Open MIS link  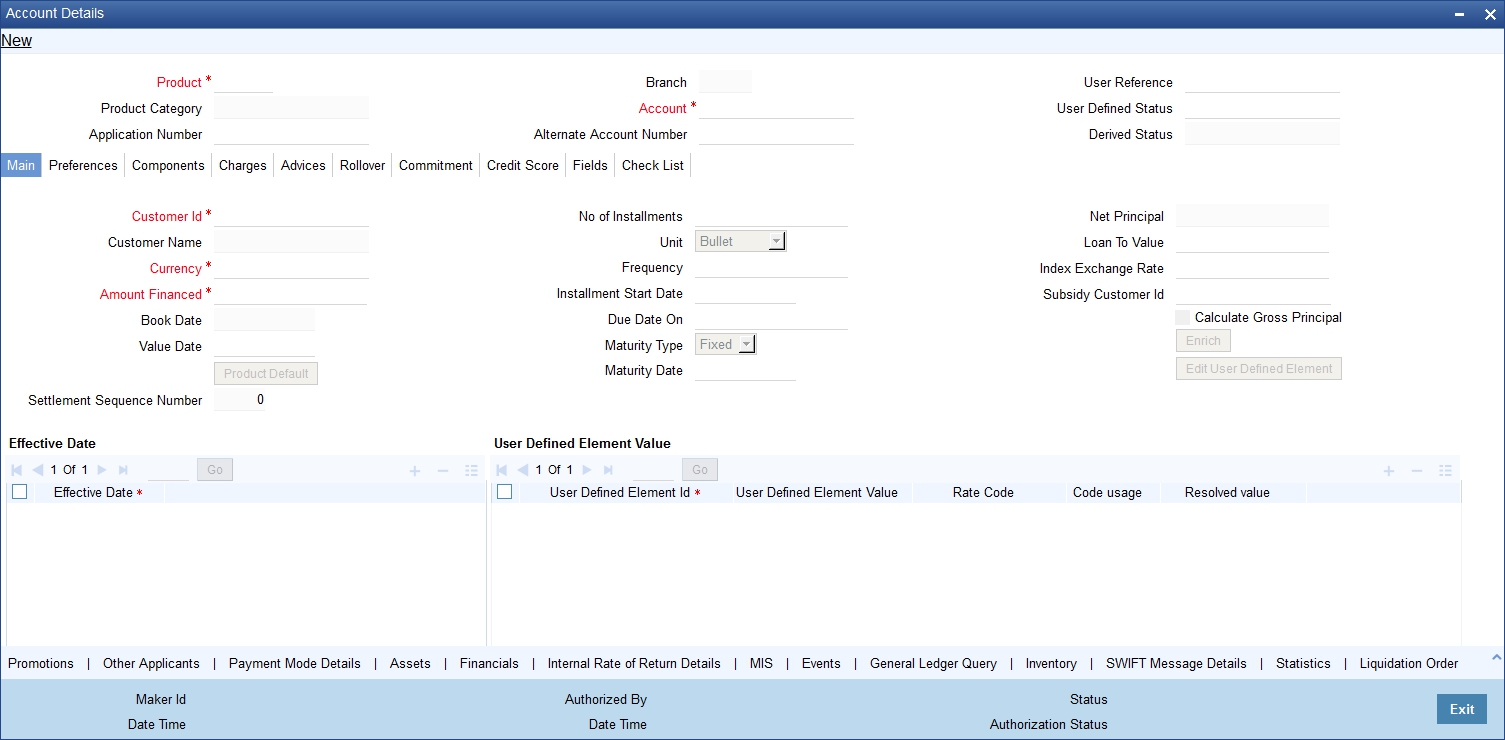pos(761,663)
